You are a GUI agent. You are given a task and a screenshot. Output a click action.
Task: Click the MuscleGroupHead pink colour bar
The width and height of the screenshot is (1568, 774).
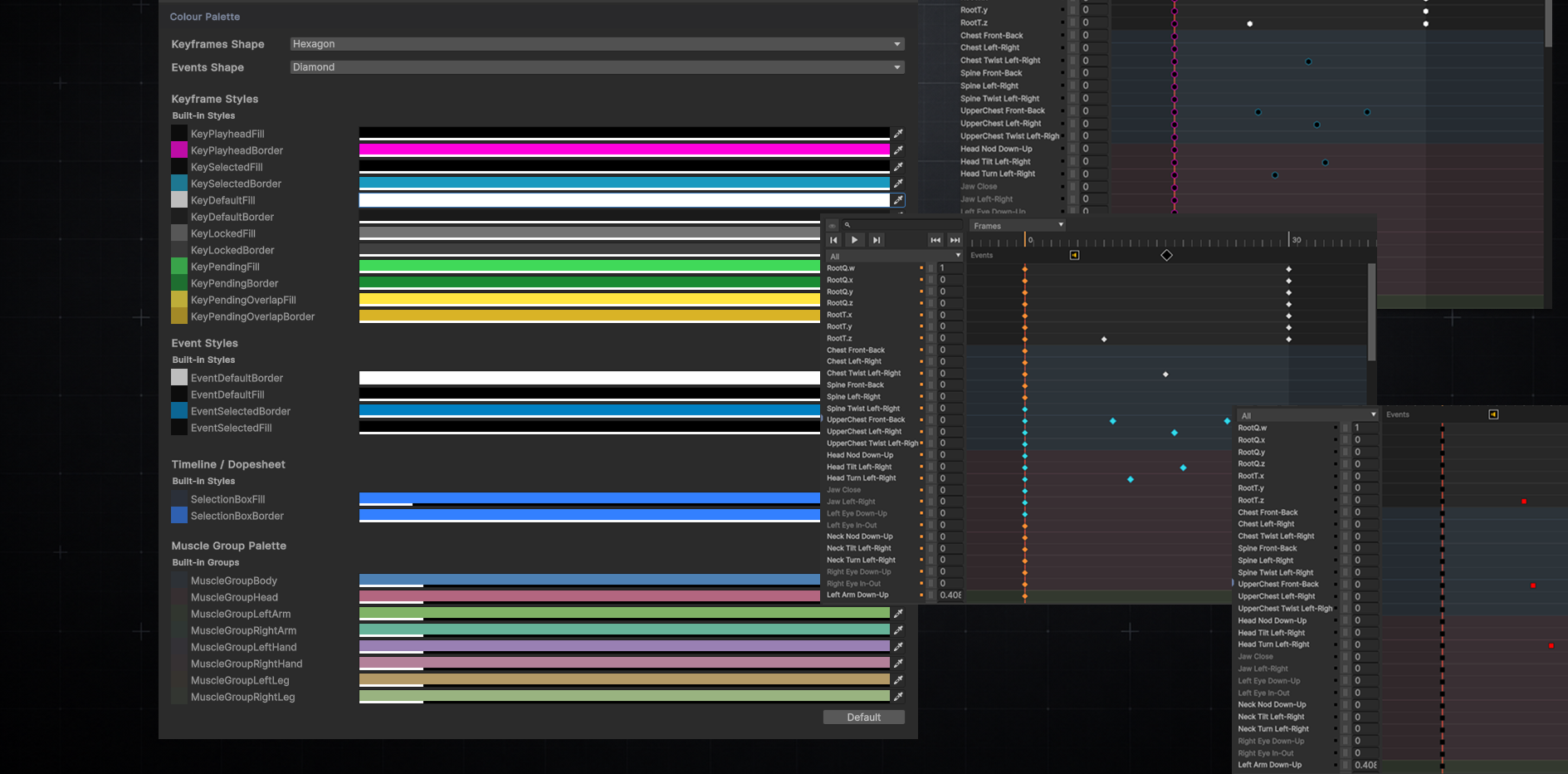point(589,596)
